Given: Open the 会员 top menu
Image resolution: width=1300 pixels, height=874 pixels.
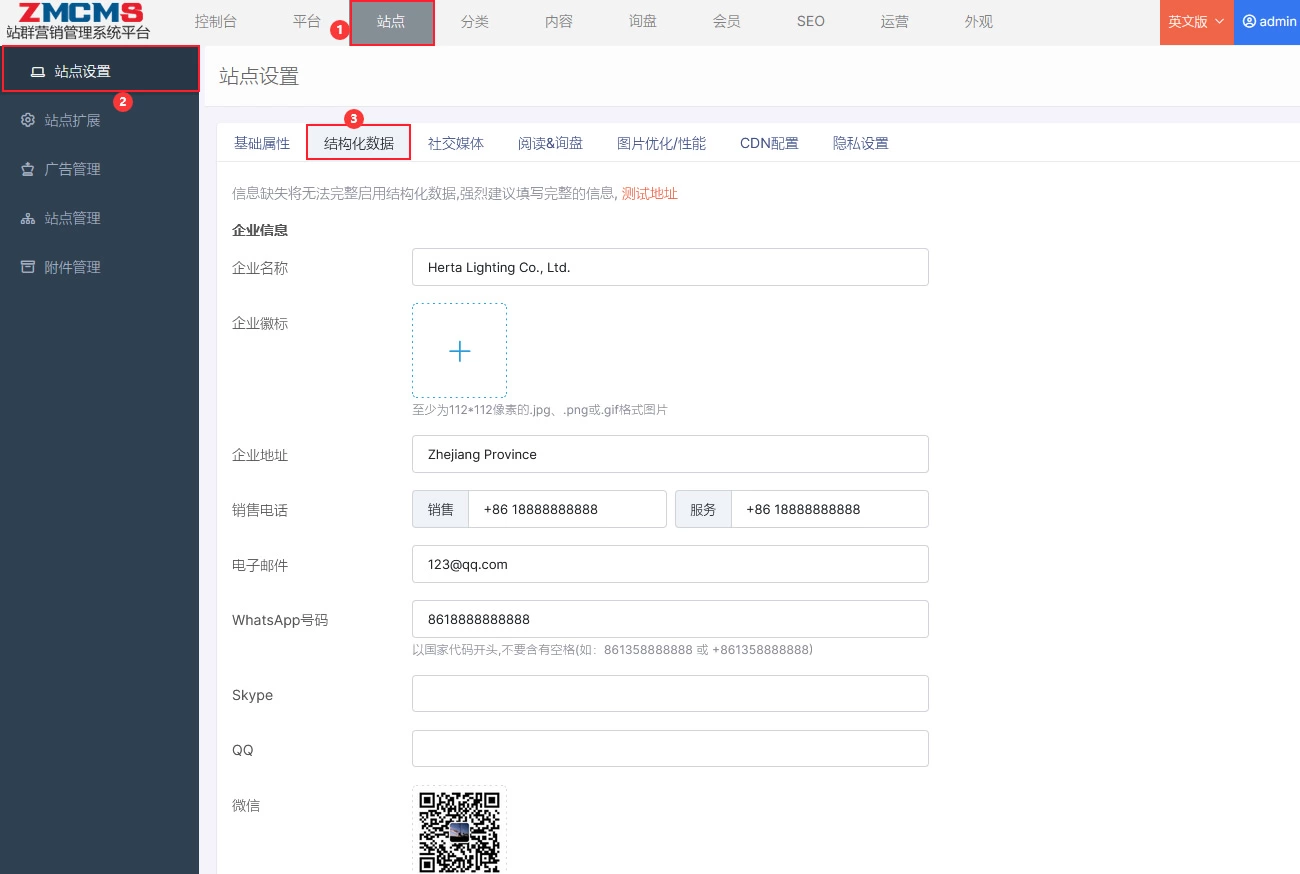Looking at the screenshot, I should pos(727,21).
